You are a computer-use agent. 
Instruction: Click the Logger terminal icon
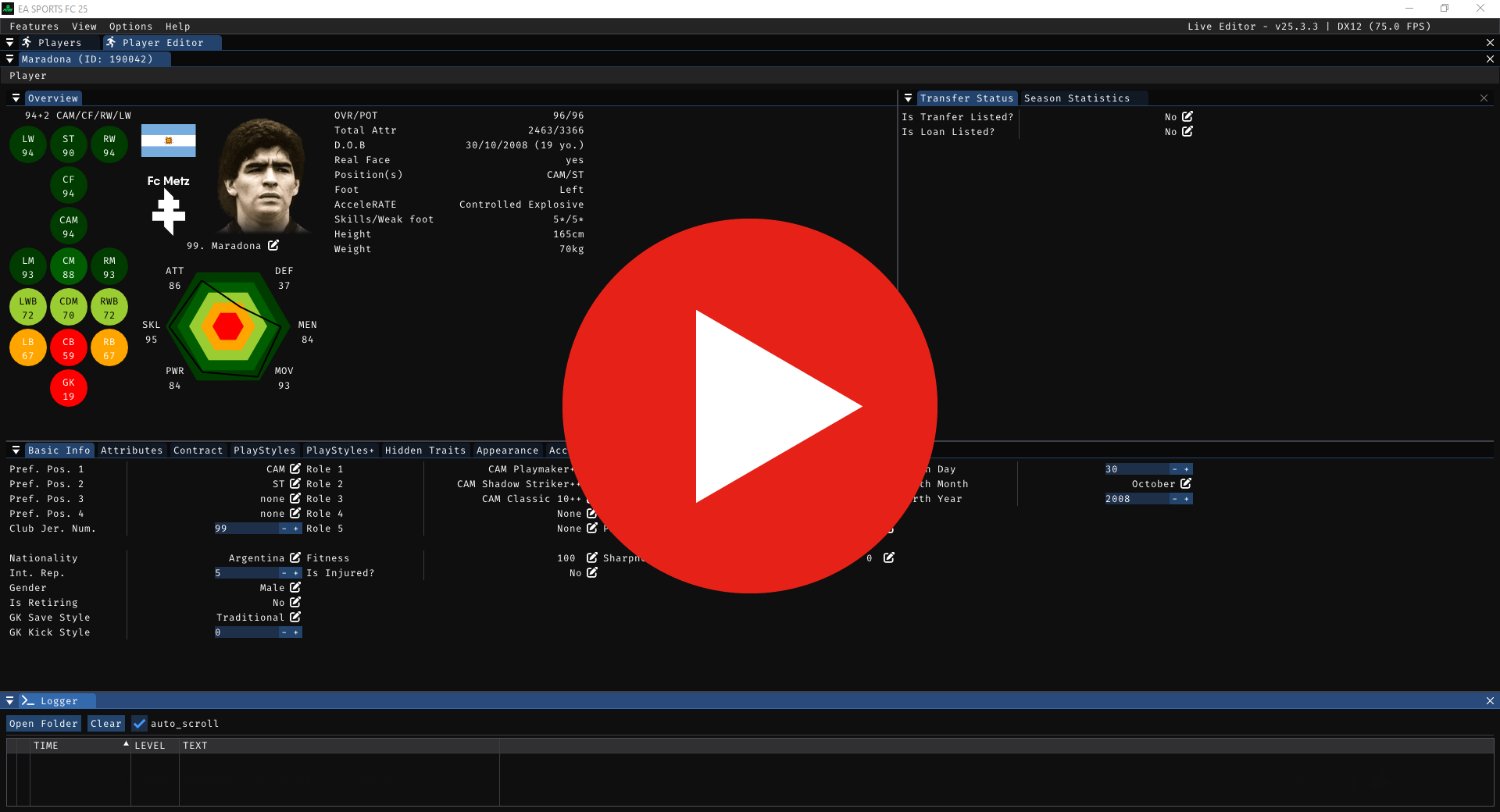tap(27, 700)
